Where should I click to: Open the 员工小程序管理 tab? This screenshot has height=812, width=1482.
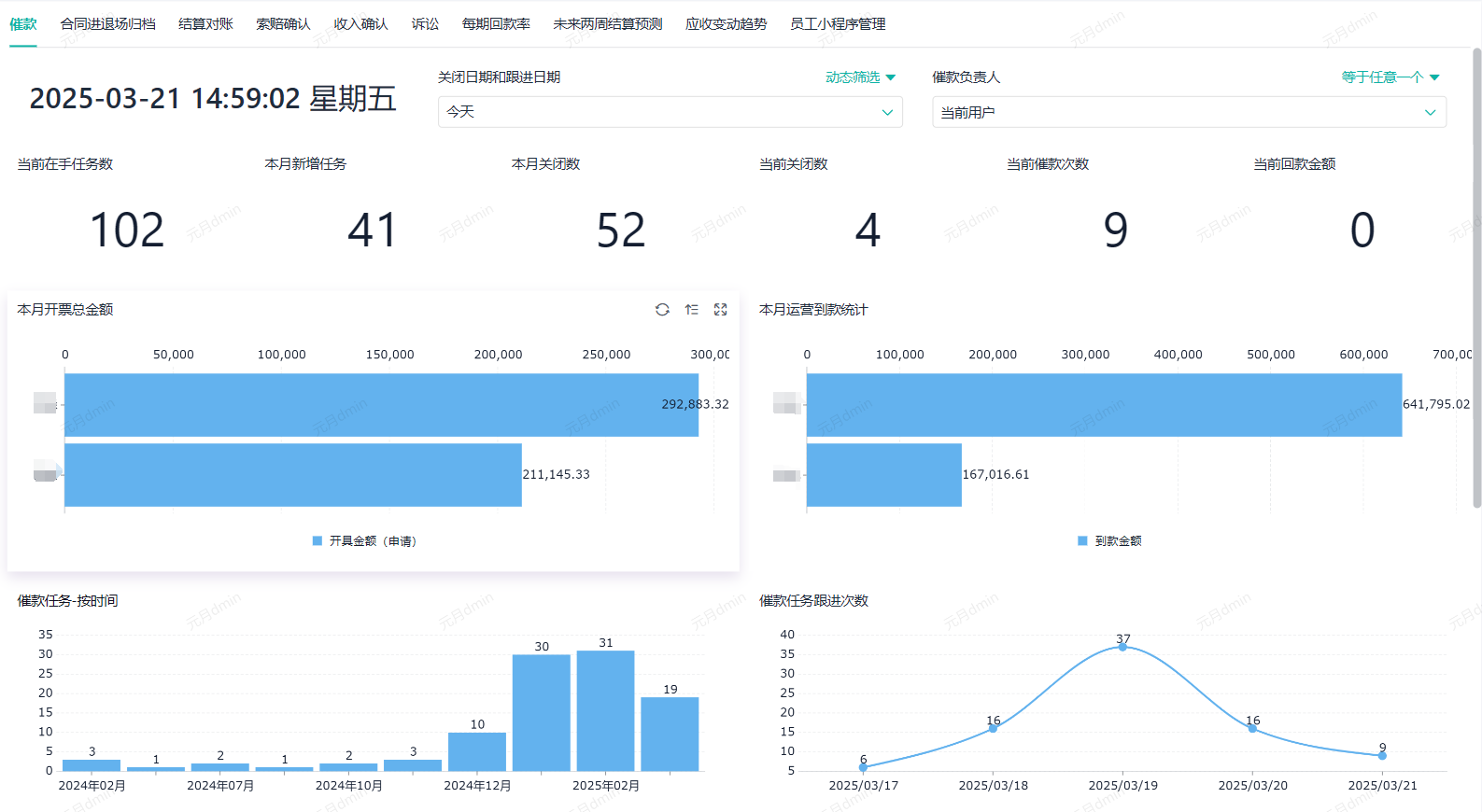838,24
